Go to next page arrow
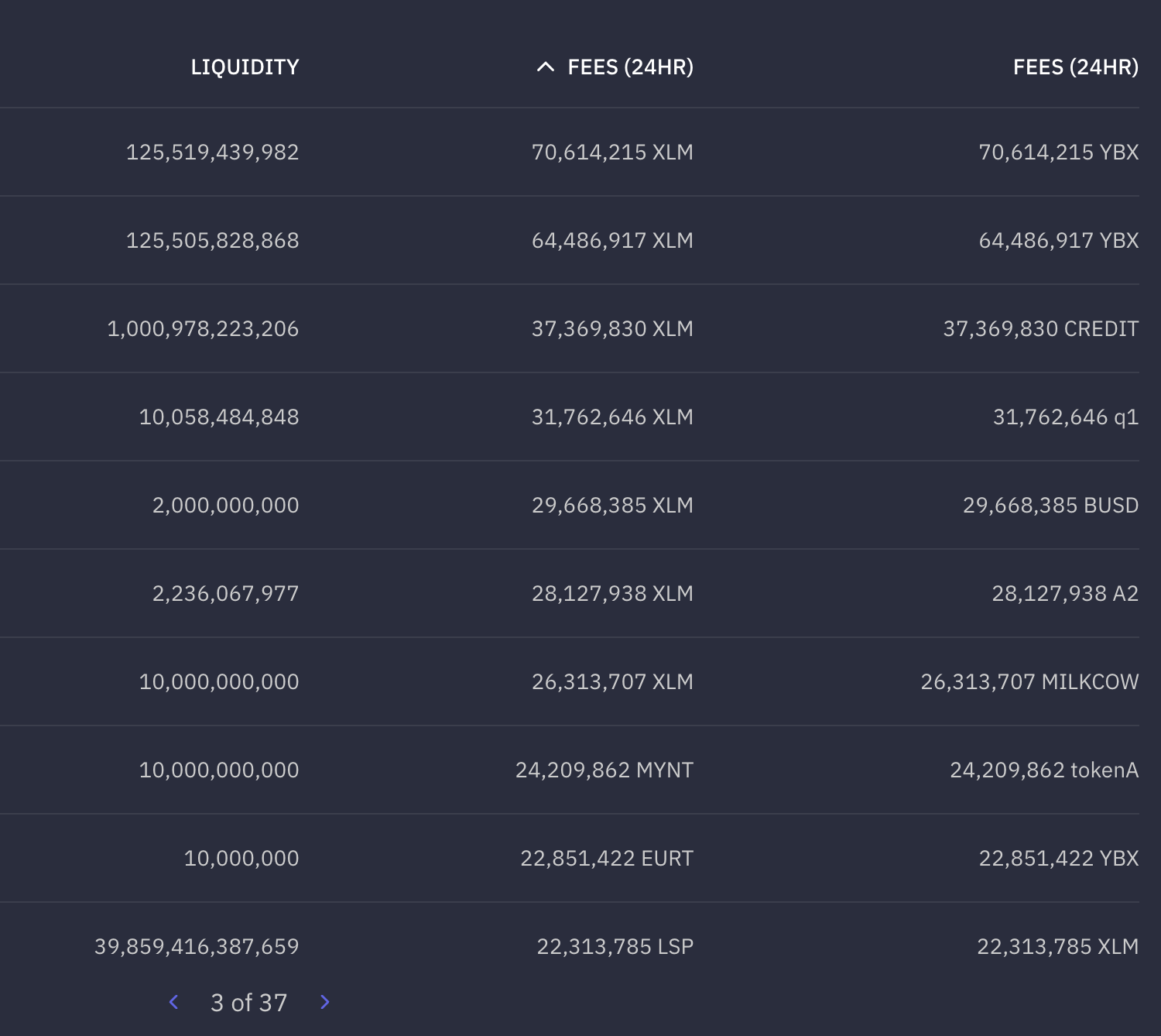Image resolution: width=1161 pixels, height=1036 pixels. (x=324, y=1002)
